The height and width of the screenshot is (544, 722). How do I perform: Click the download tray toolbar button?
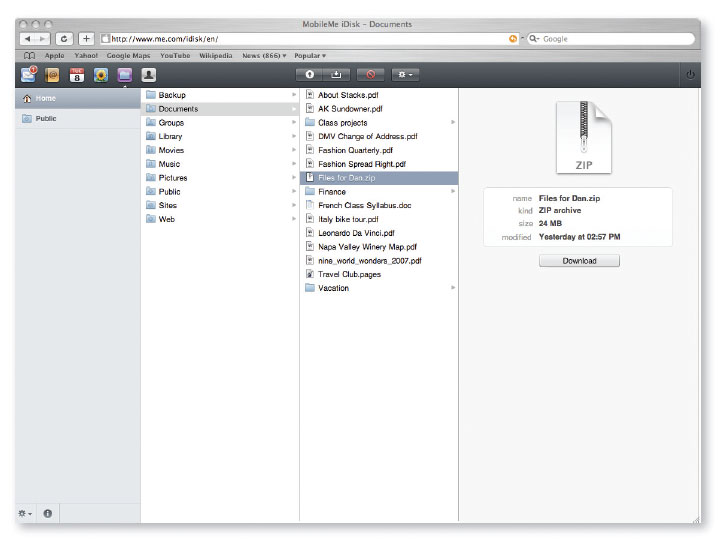coord(336,75)
